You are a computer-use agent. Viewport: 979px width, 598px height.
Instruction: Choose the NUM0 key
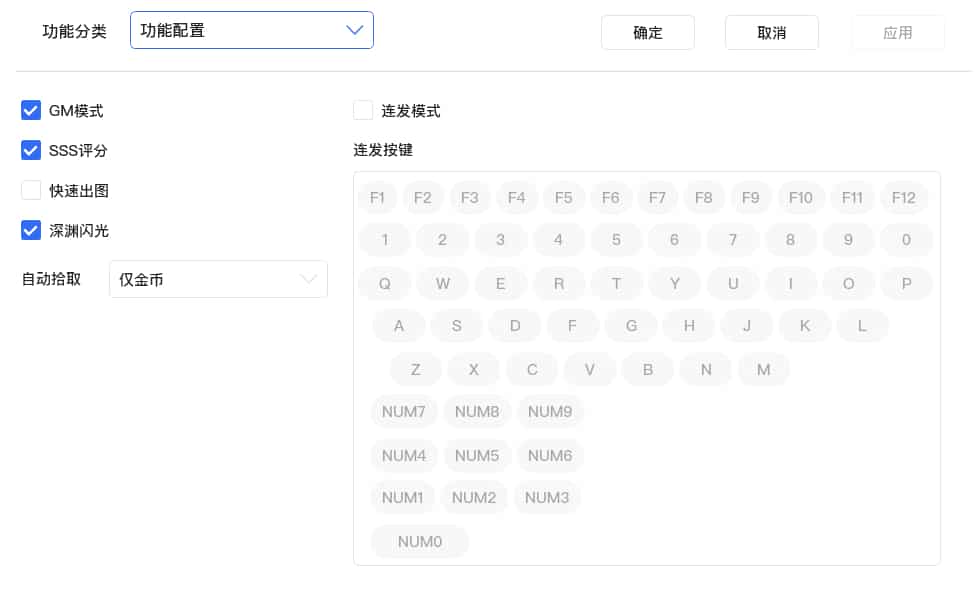click(419, 541)
